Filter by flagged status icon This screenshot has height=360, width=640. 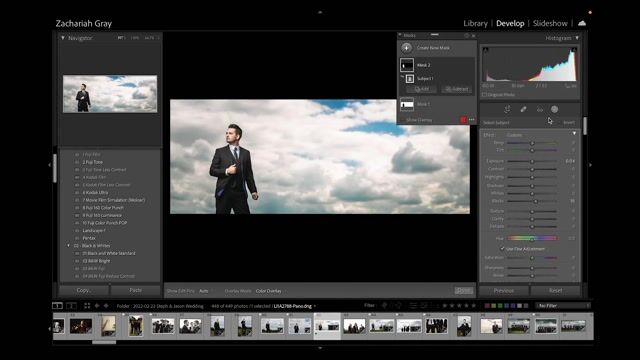point(384,305)
